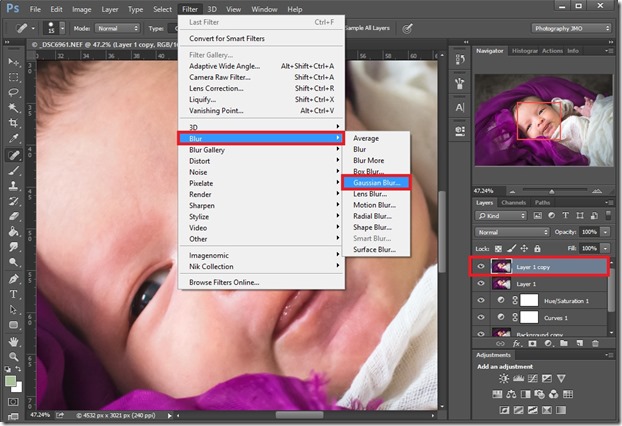Select the Brush tool
Screen dimensions: 622x426
click(13, 171)
